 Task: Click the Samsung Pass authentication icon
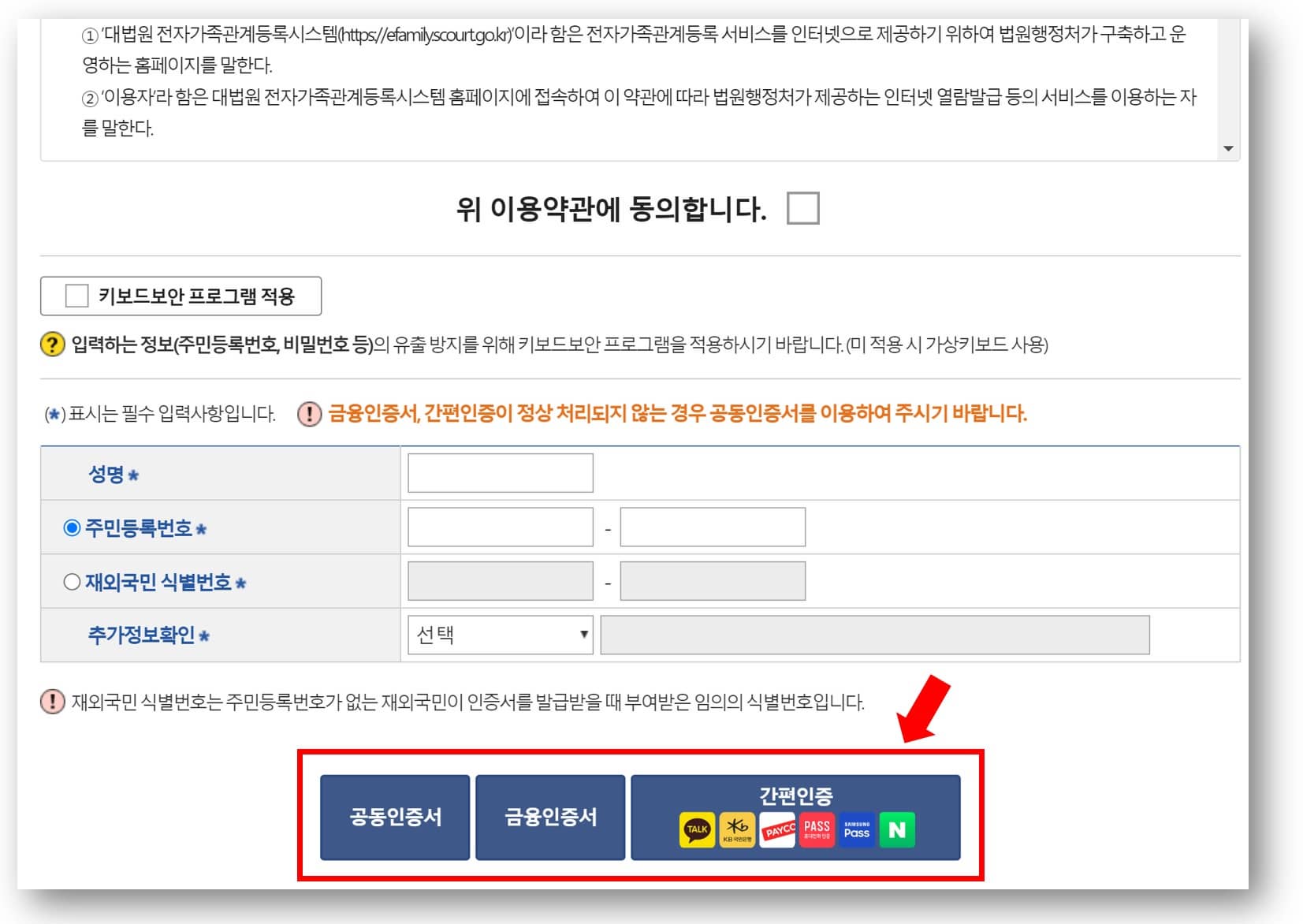857,829
